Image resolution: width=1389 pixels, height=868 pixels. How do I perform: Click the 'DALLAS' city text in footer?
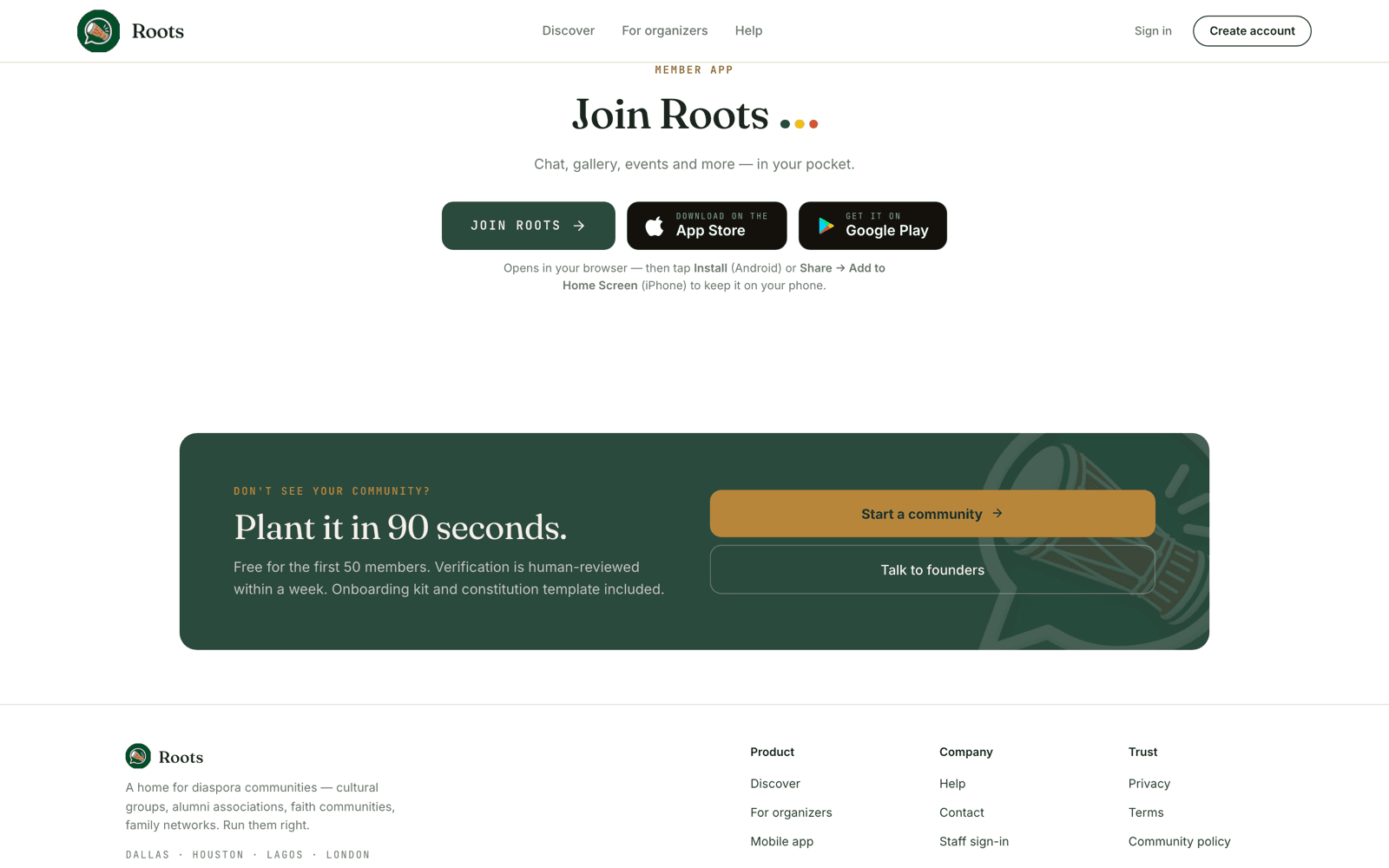(x=148, y=855)
